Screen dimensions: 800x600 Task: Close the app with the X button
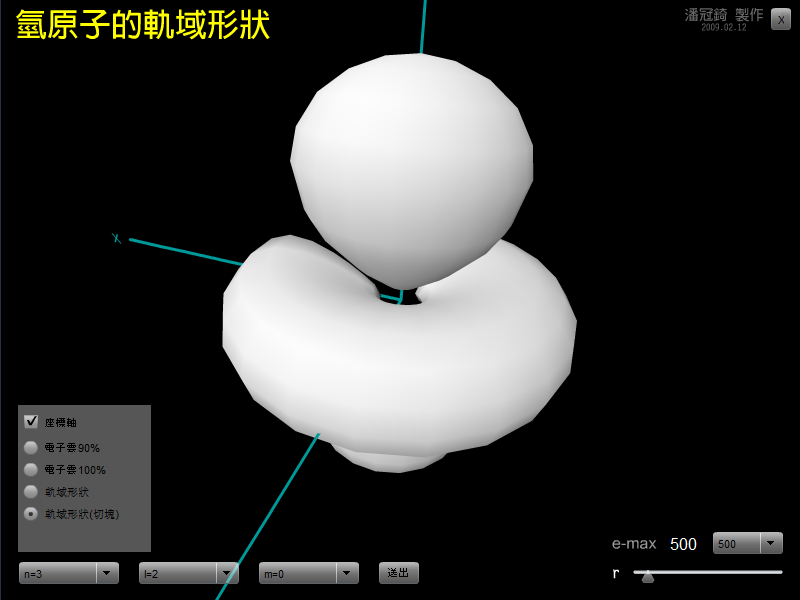click(781, 20)
